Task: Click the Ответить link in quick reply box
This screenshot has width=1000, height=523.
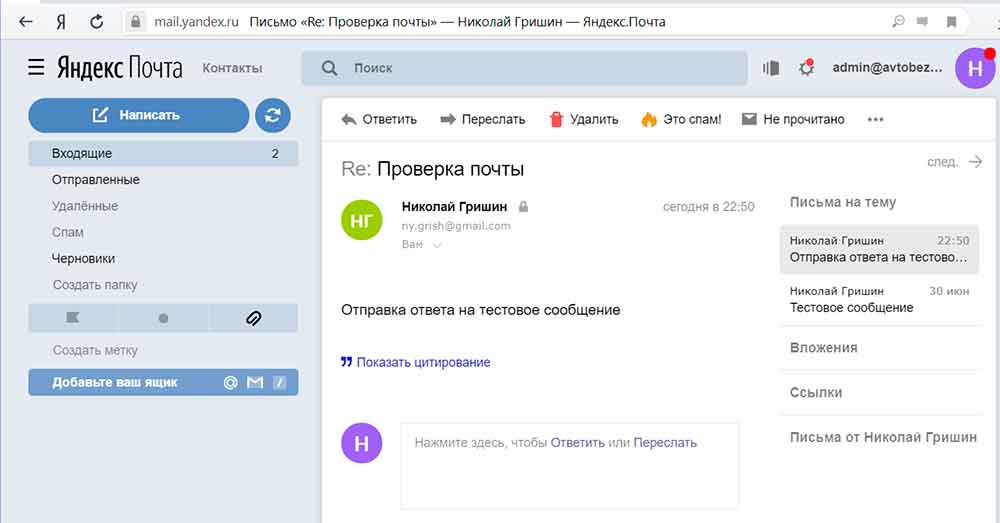Action: click(577, 443)
